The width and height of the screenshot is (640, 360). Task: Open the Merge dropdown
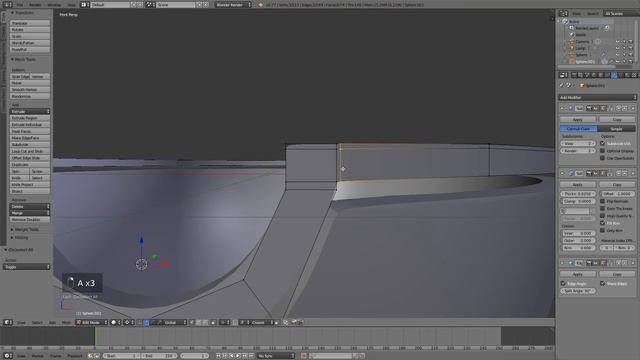(x=30, y=213)
